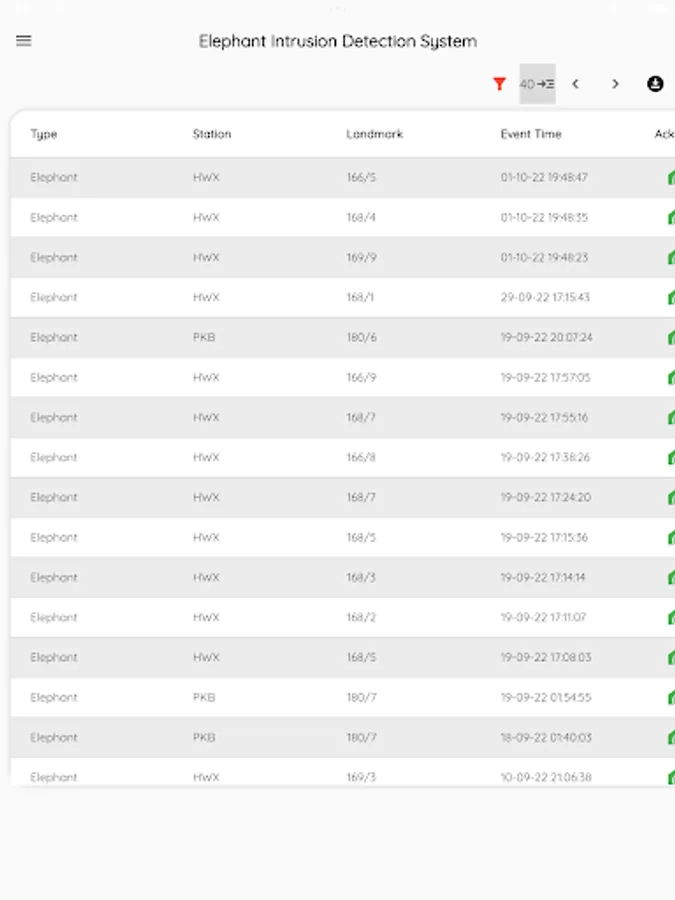The image size is (675, 900).
Task: Go to next page of events
Action: pyautogui.click(x=615, y=84)
